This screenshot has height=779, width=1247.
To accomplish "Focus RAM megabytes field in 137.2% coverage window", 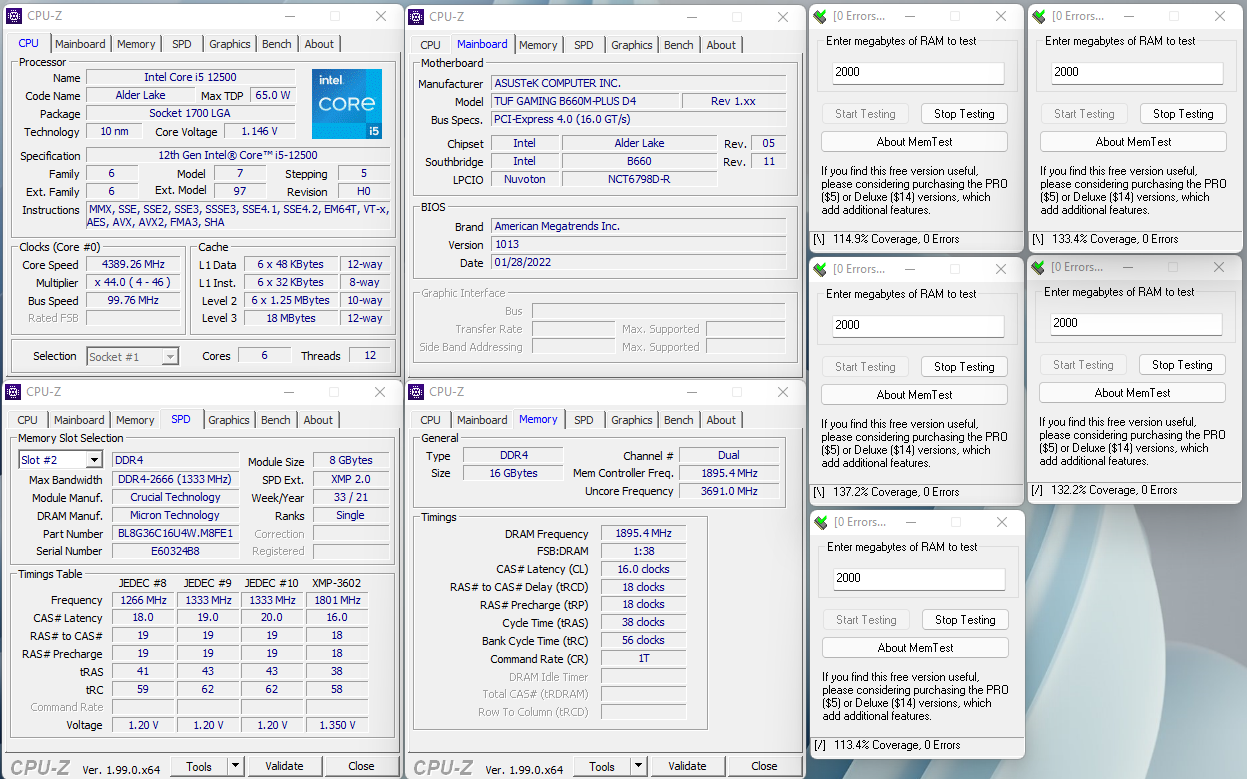I will tap(918, 325).
